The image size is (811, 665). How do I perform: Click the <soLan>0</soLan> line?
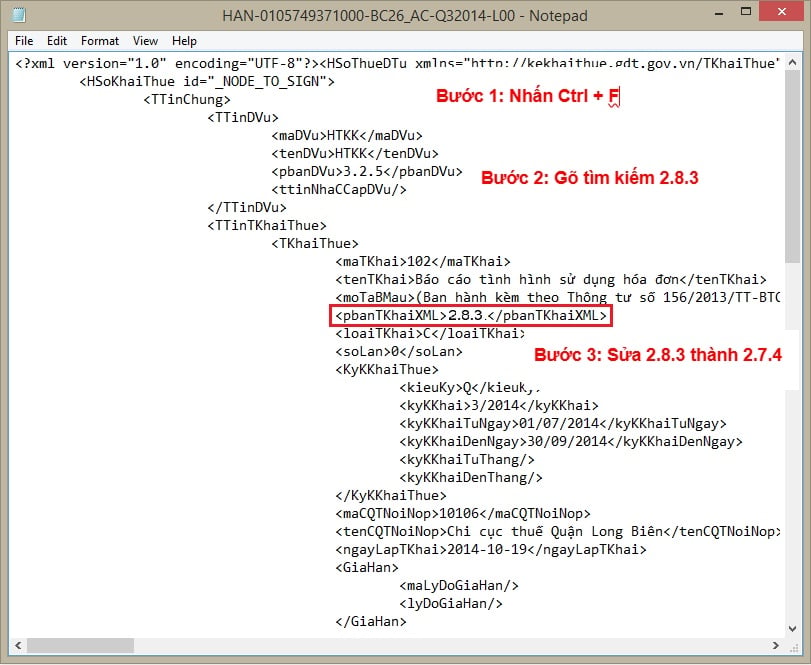pos(399,352)
